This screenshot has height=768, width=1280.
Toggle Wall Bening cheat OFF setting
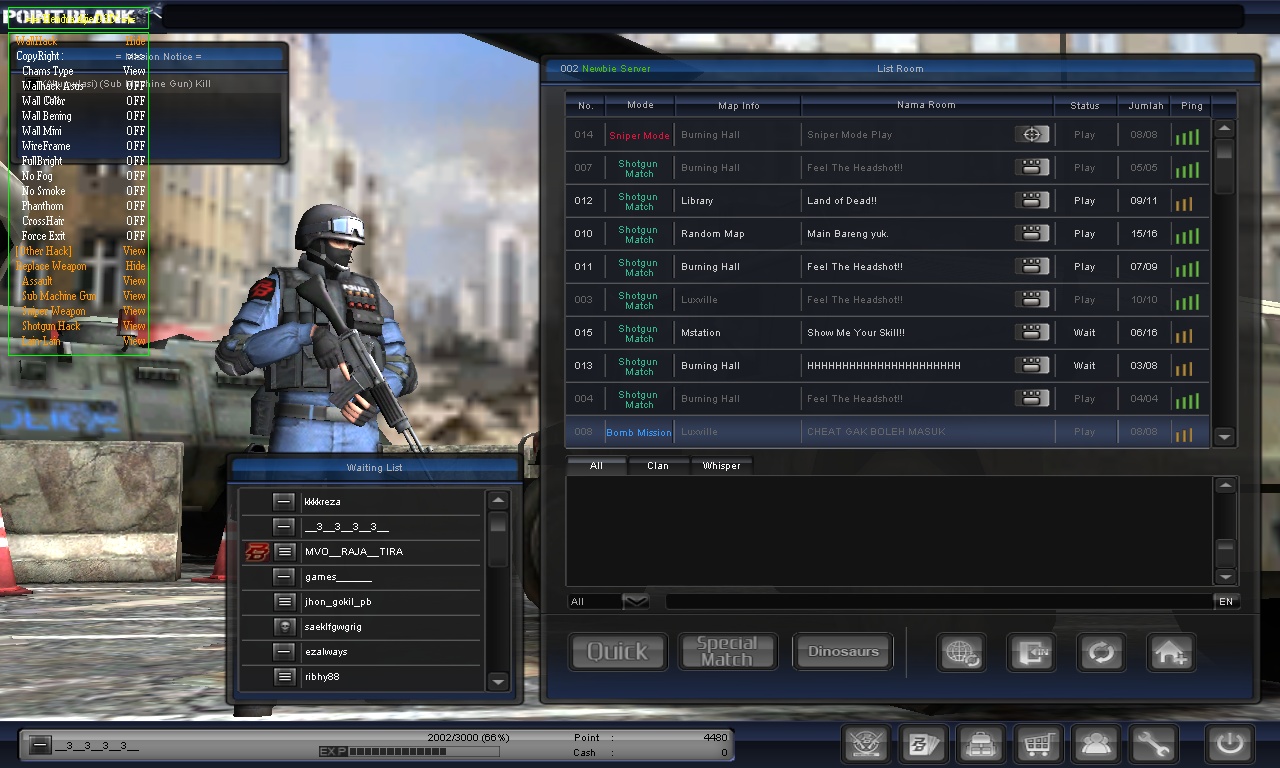(135, 116)
